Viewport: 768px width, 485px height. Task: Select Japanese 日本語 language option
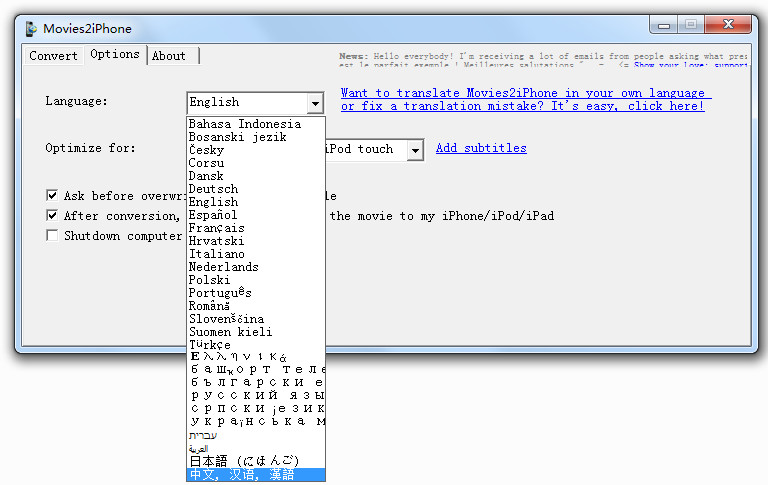point(243,461)
